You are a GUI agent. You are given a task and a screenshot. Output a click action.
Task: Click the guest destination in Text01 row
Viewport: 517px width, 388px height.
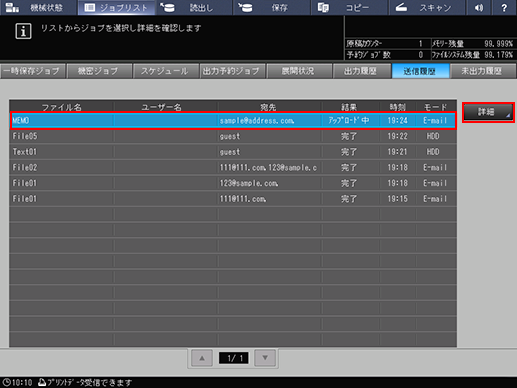click(x=230, y=152)
